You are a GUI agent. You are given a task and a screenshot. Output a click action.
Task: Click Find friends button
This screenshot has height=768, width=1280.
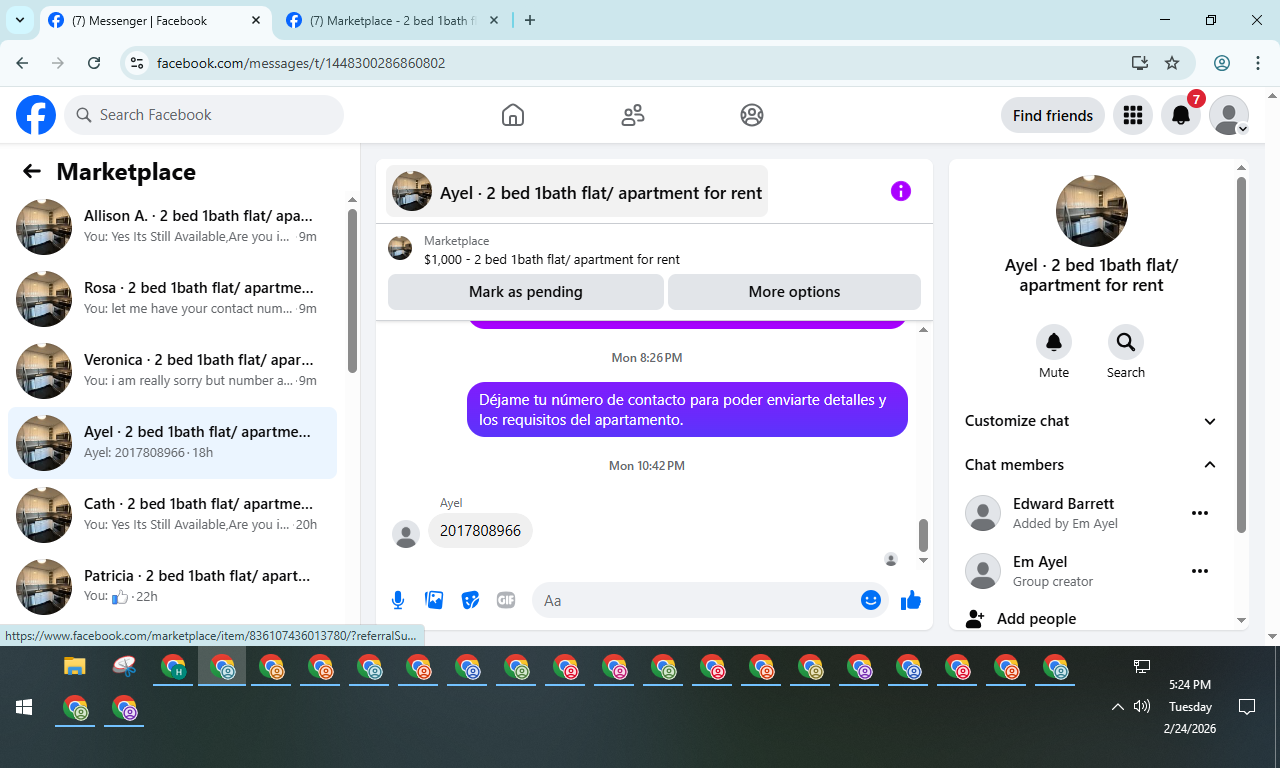[x=1053, y=115]
